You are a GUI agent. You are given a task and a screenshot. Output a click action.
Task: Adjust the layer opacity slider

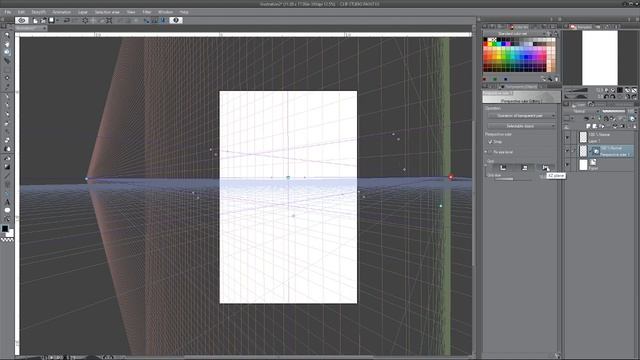[x=614, y=111]
